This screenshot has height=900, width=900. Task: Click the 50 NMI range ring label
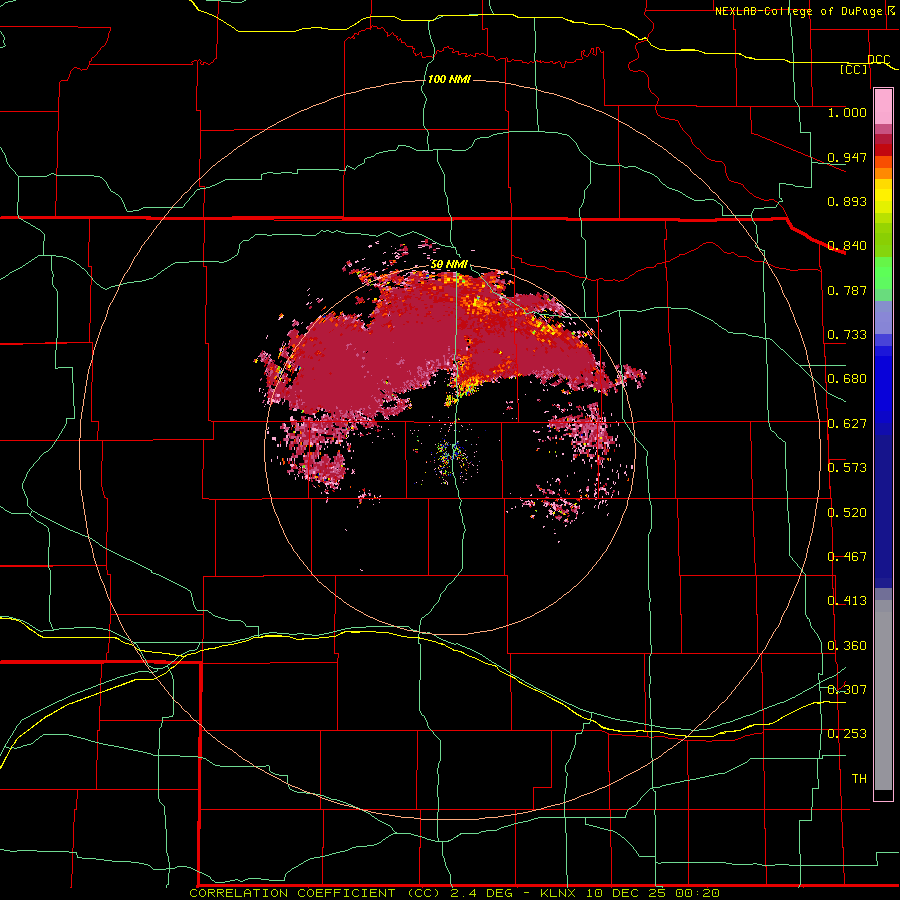449,264
